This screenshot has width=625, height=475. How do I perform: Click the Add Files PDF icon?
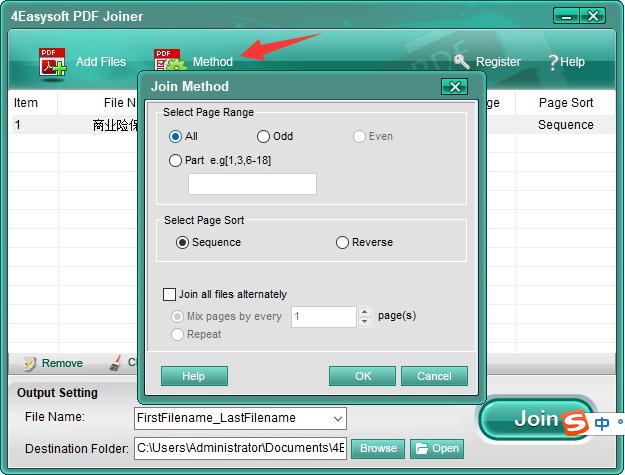52,62
